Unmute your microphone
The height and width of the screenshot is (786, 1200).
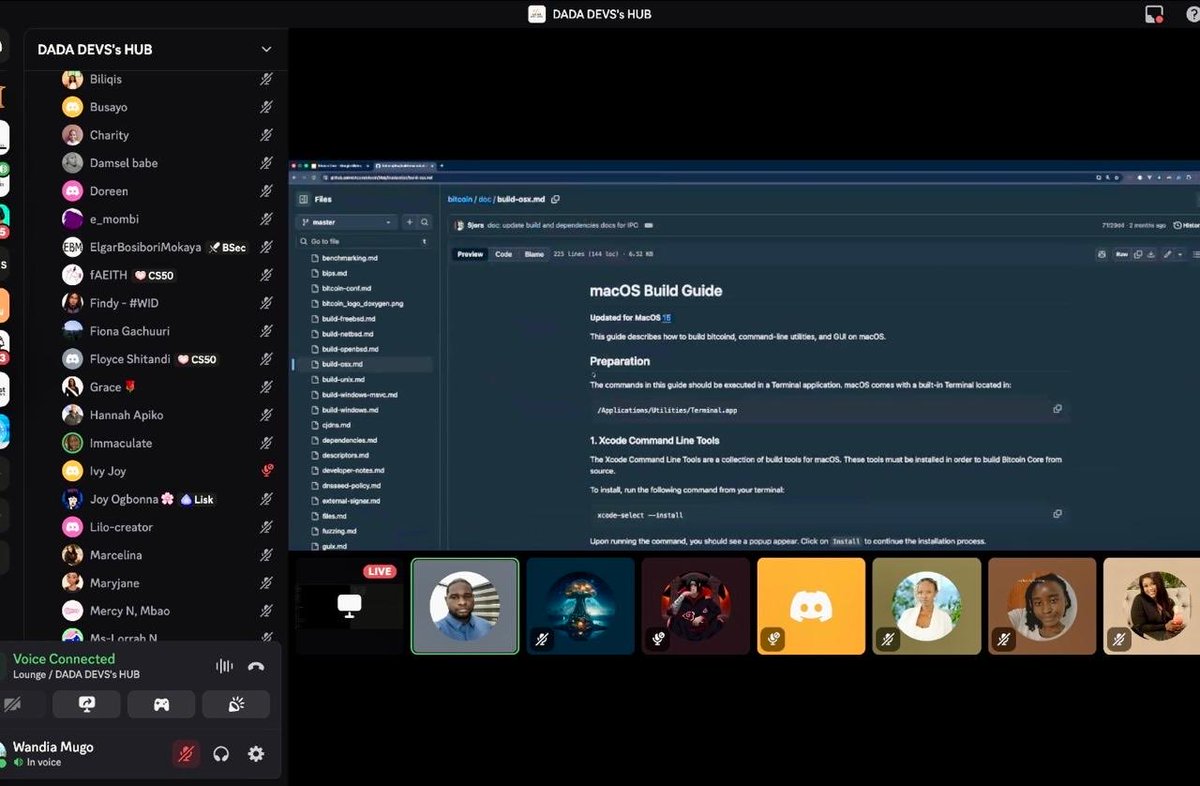coord(185,754)
